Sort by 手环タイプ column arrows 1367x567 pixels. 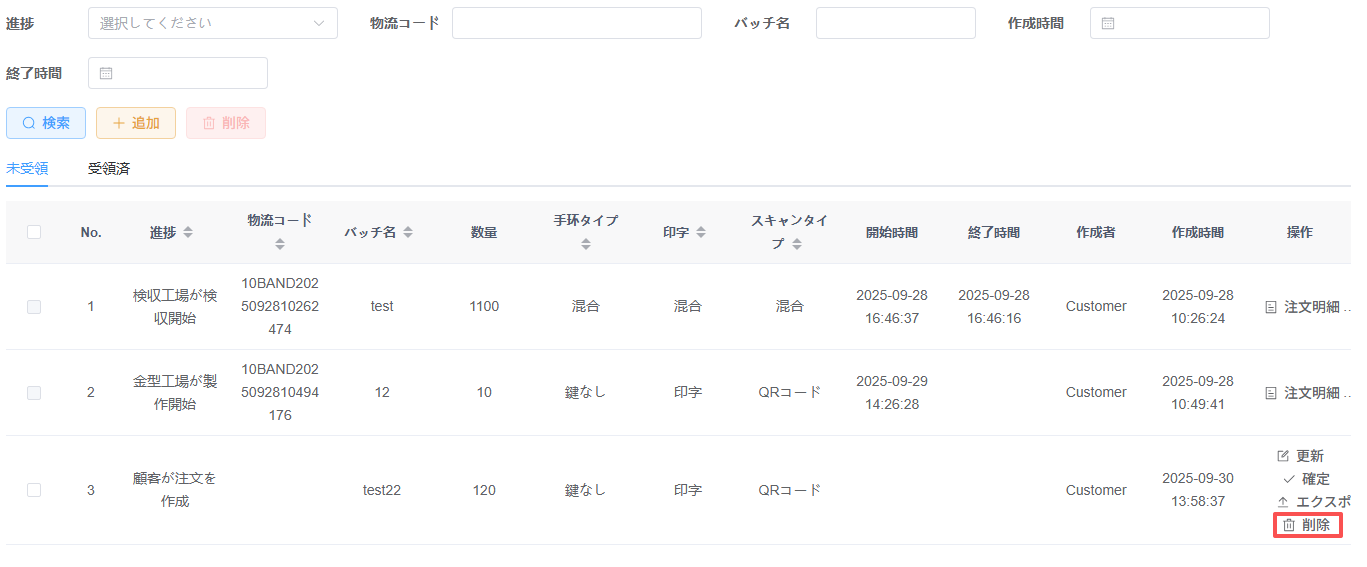(x=586, y=243)
